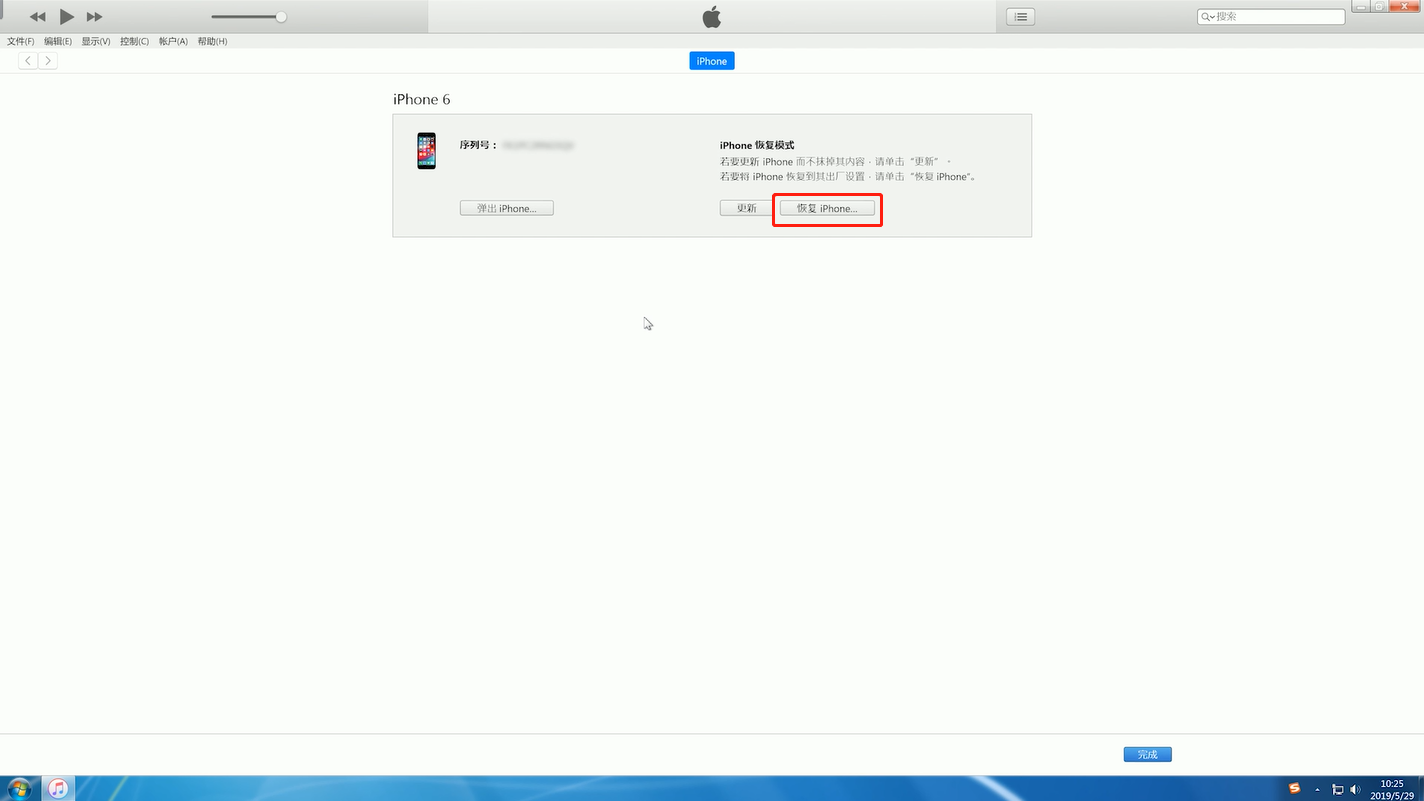The image size is (1424, 801).
Task: Click the 更新 update button
Action: (x=746, y=208)
